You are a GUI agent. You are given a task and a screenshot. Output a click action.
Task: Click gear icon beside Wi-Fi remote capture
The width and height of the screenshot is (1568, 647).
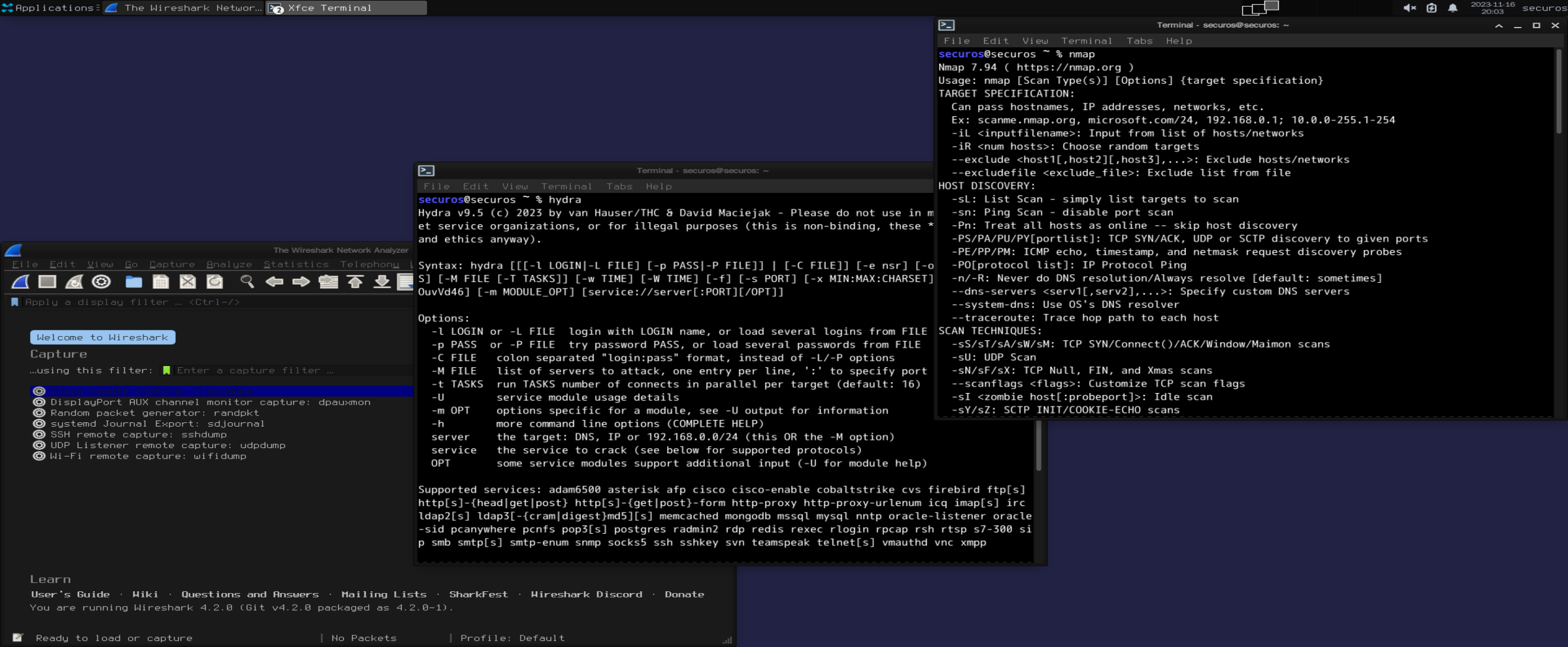[x=39, y=456]
